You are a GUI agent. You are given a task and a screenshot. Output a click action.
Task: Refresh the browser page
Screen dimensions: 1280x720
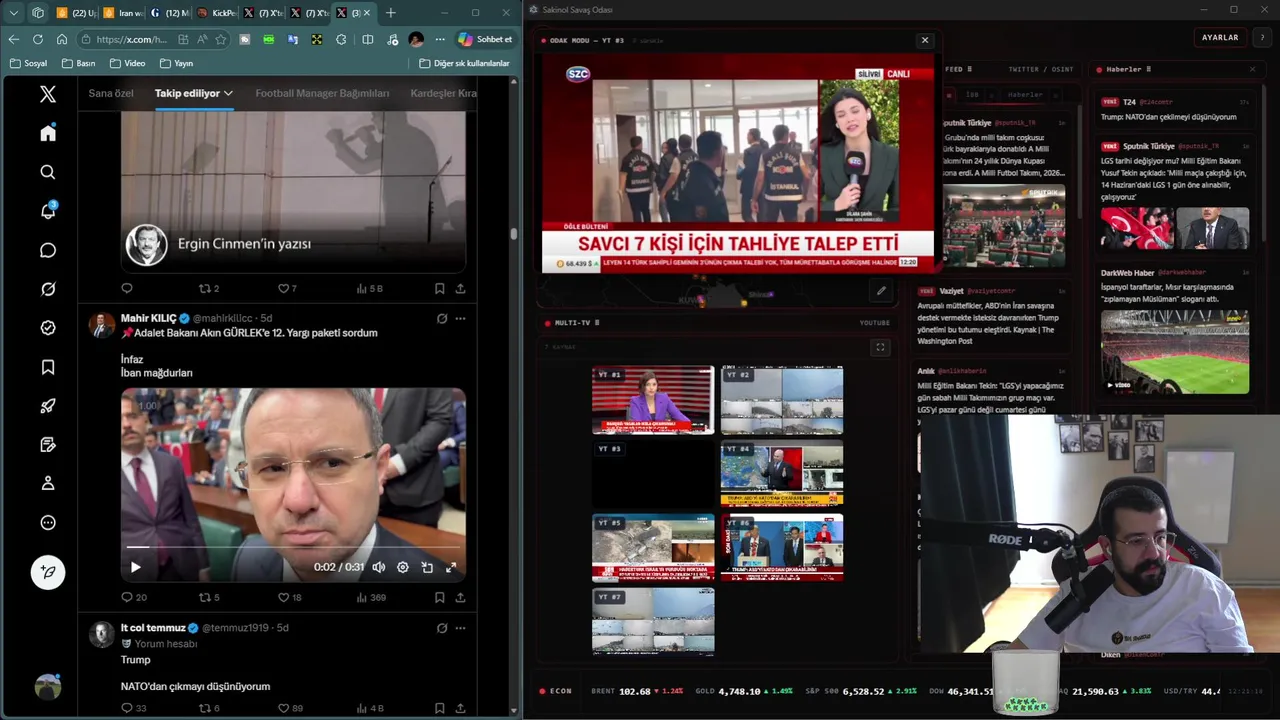(x=38, y=39)
